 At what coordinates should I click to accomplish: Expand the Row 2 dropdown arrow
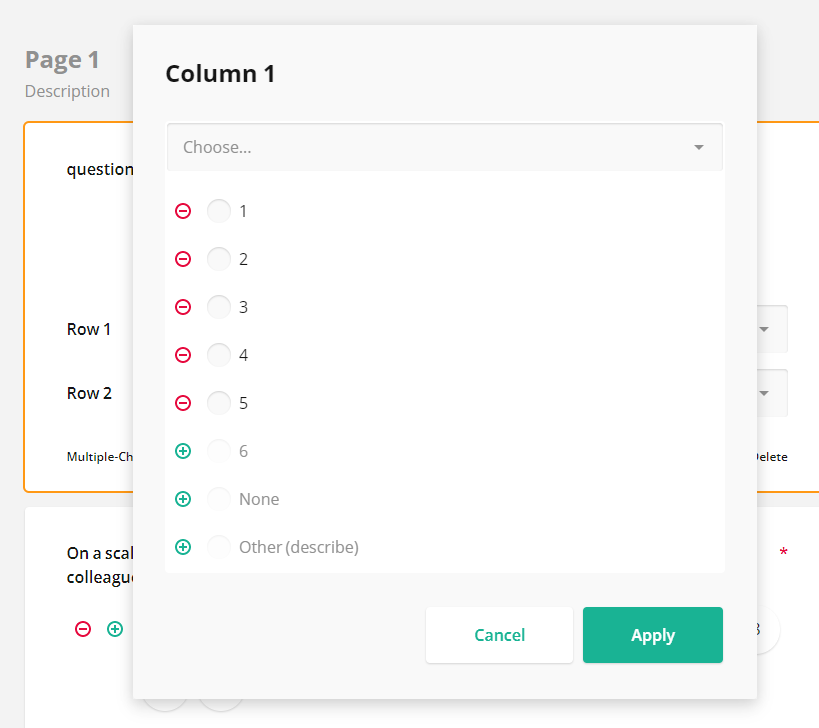(x=764, y=393)
